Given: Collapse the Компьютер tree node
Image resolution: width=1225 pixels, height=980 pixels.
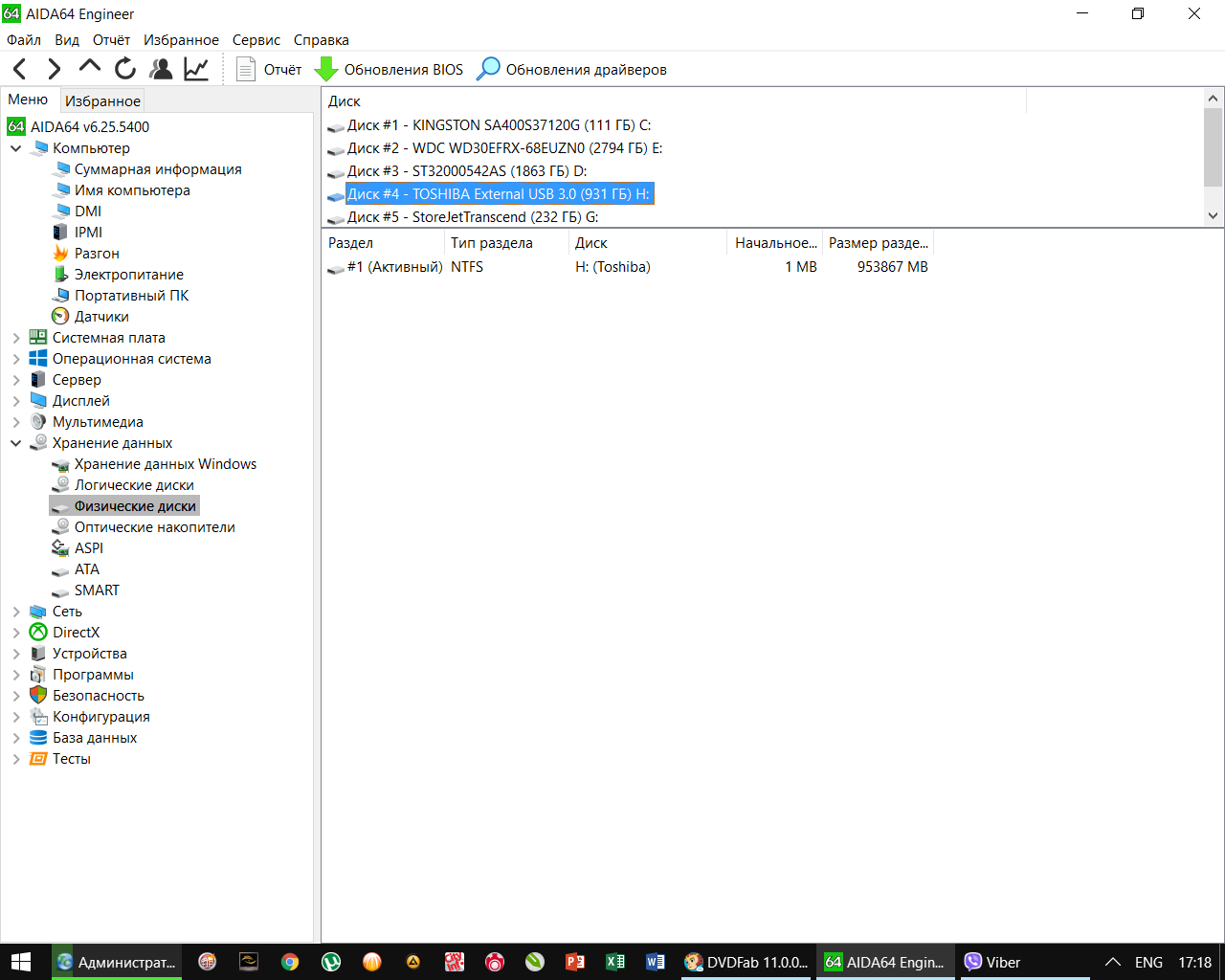Looking at the screenshot, I should coord(16,148).
